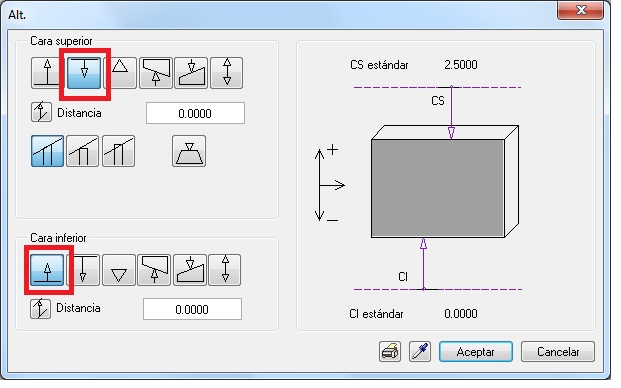Choose downward triangle icon in Cara inferior
The image size is (621, 388).
[119, 270]
